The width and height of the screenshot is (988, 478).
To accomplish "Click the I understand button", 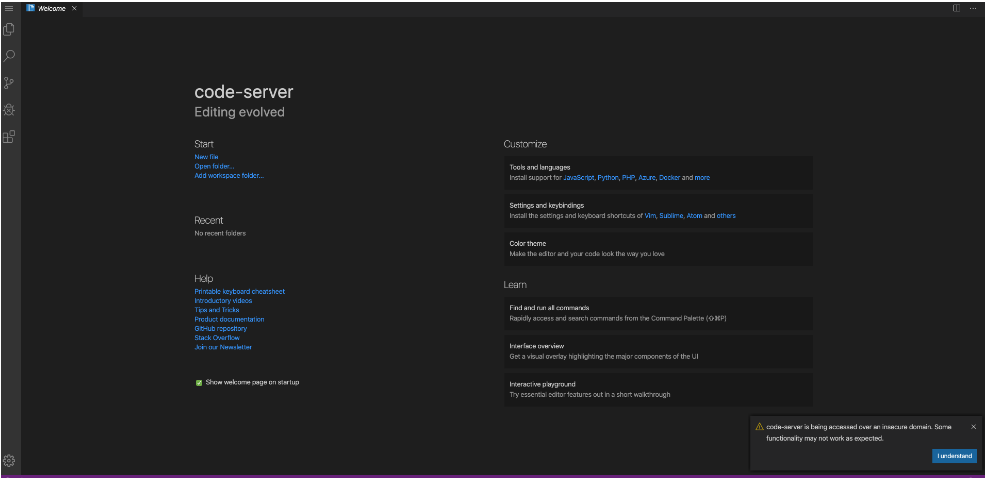I will [954, 456].
